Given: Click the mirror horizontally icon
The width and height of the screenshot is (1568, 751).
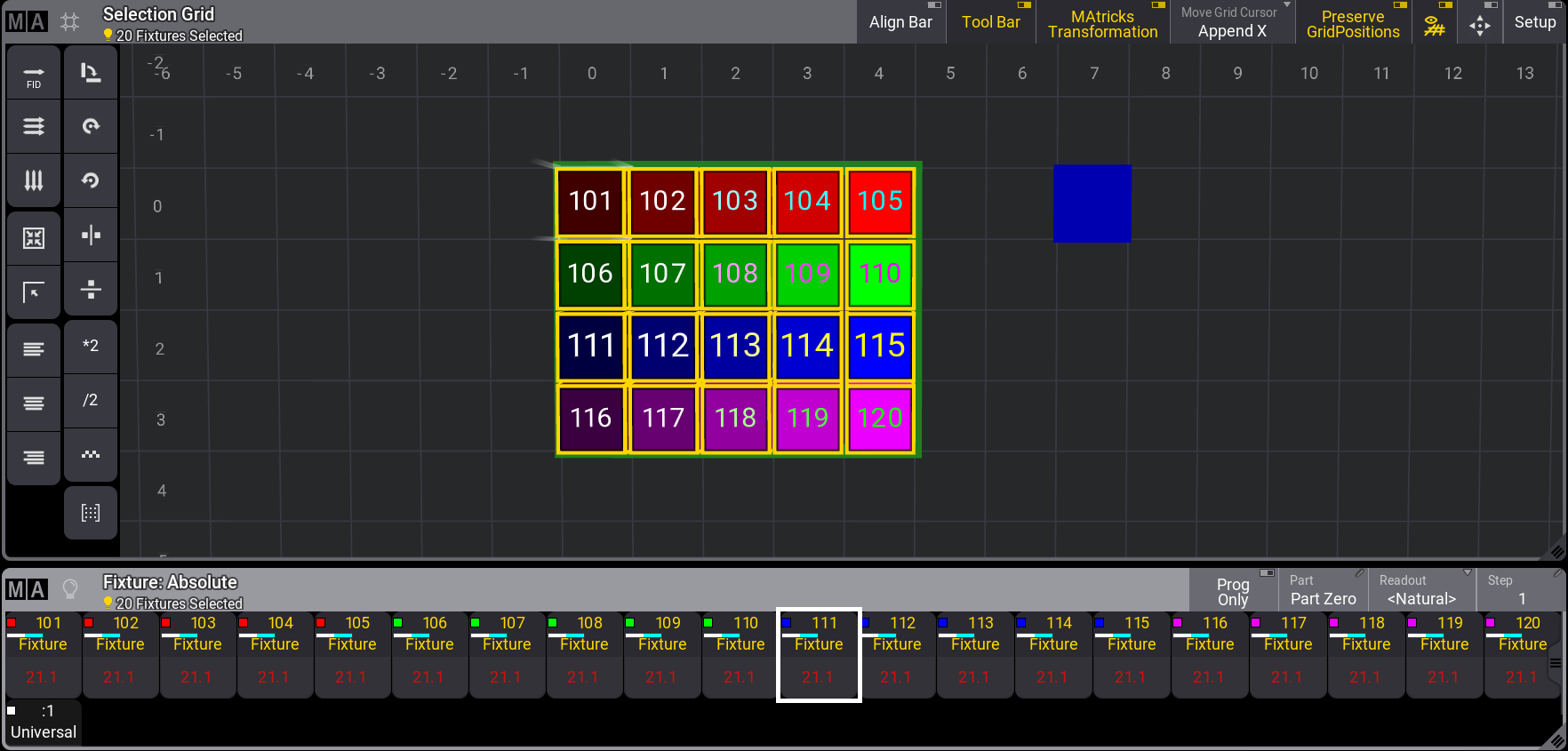Looking at the screenshot, I should (91, 236).
